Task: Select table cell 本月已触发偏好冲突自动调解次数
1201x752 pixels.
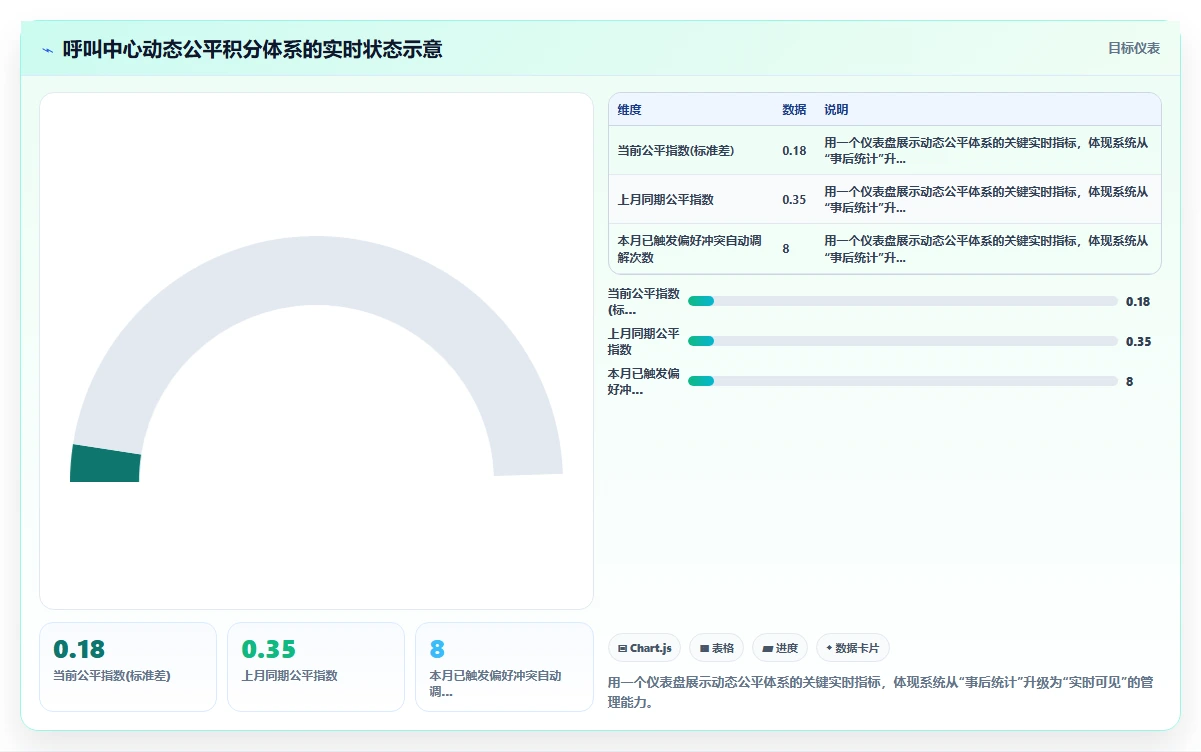Action: pos(692,249)
